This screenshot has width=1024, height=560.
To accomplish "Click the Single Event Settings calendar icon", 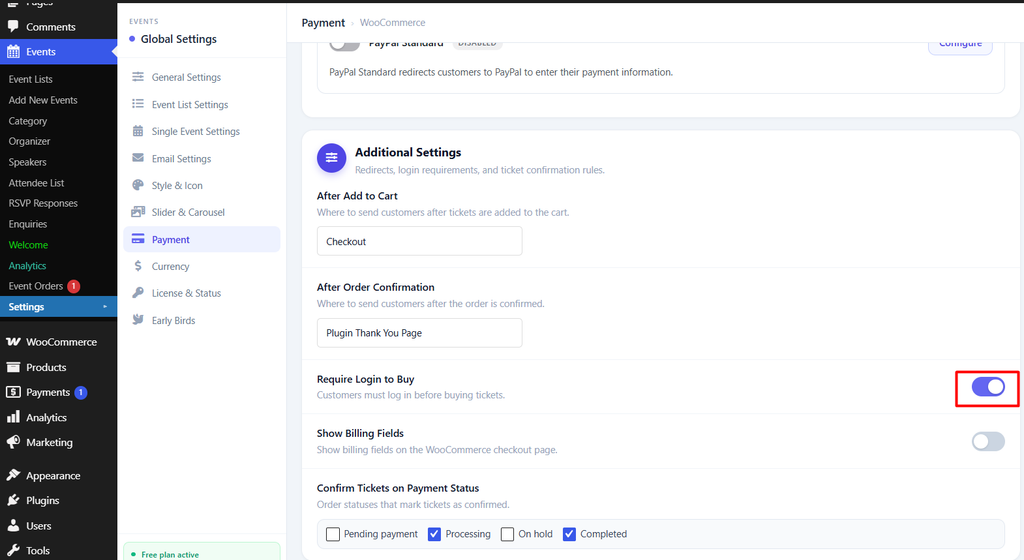I will [x=138, y=131].
